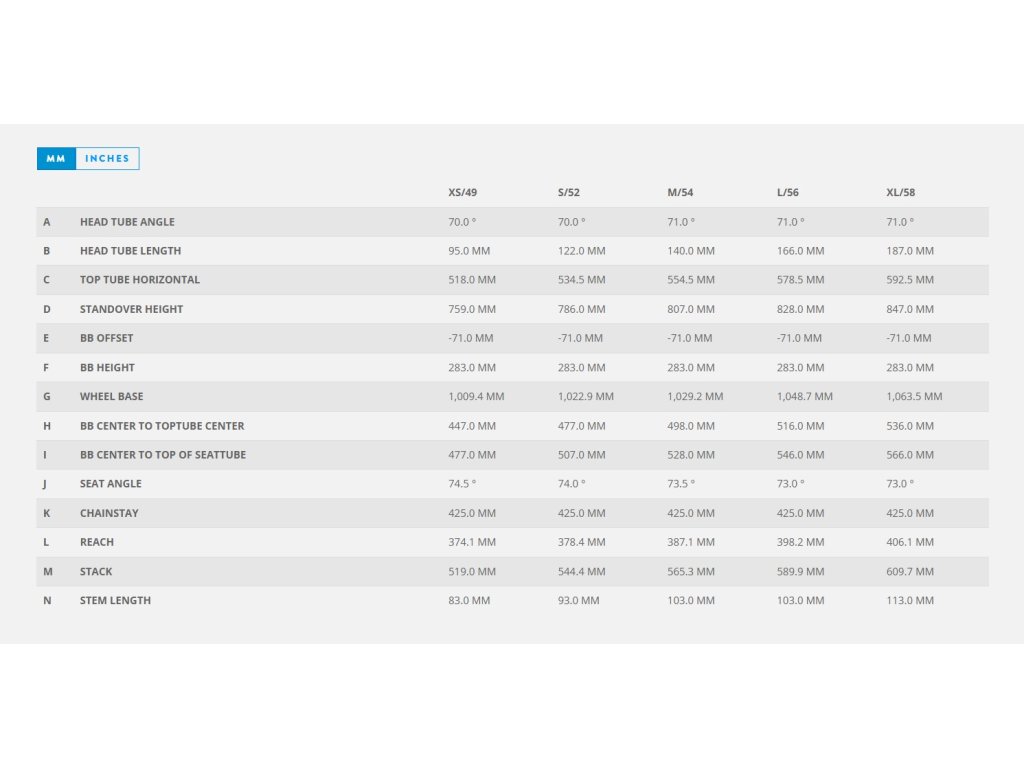Click the REACH row label
The height and width of the screenshot is (768, 1024).
(97, 542)
